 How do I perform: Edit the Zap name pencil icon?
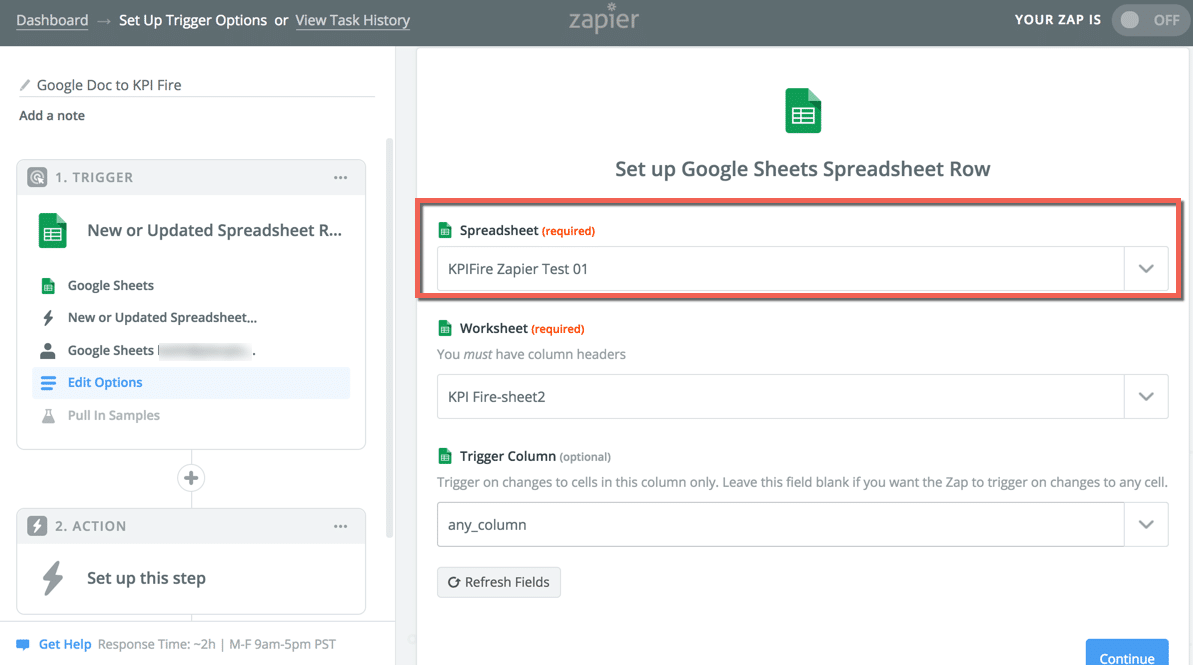pyautogui.click(x=25, y=85)
